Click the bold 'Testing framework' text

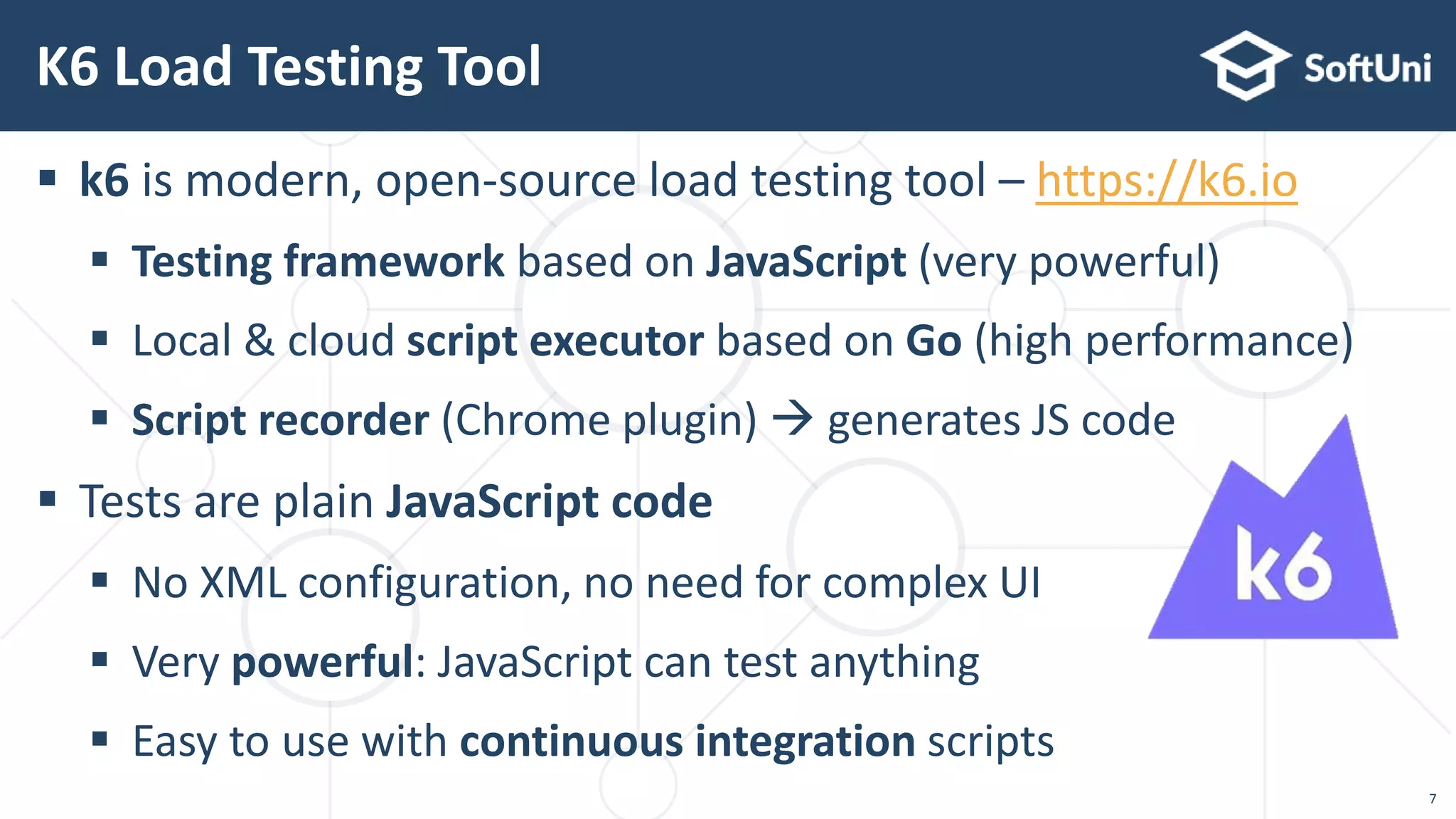318,262
